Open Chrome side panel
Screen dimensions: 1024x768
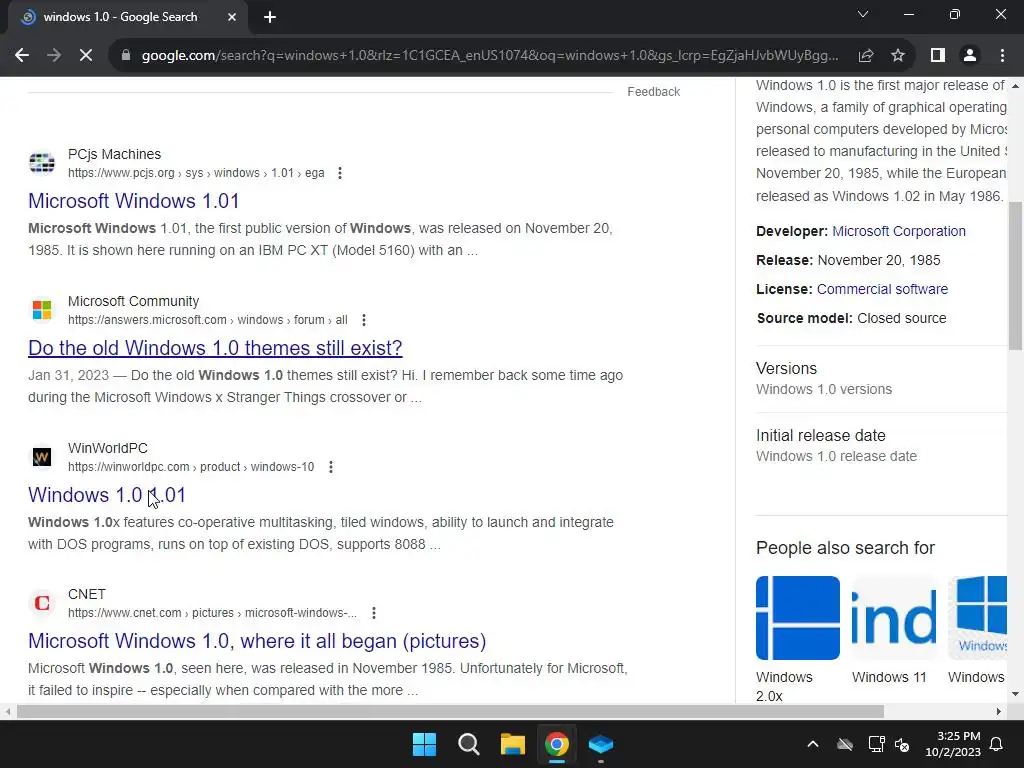click(938, 56)
